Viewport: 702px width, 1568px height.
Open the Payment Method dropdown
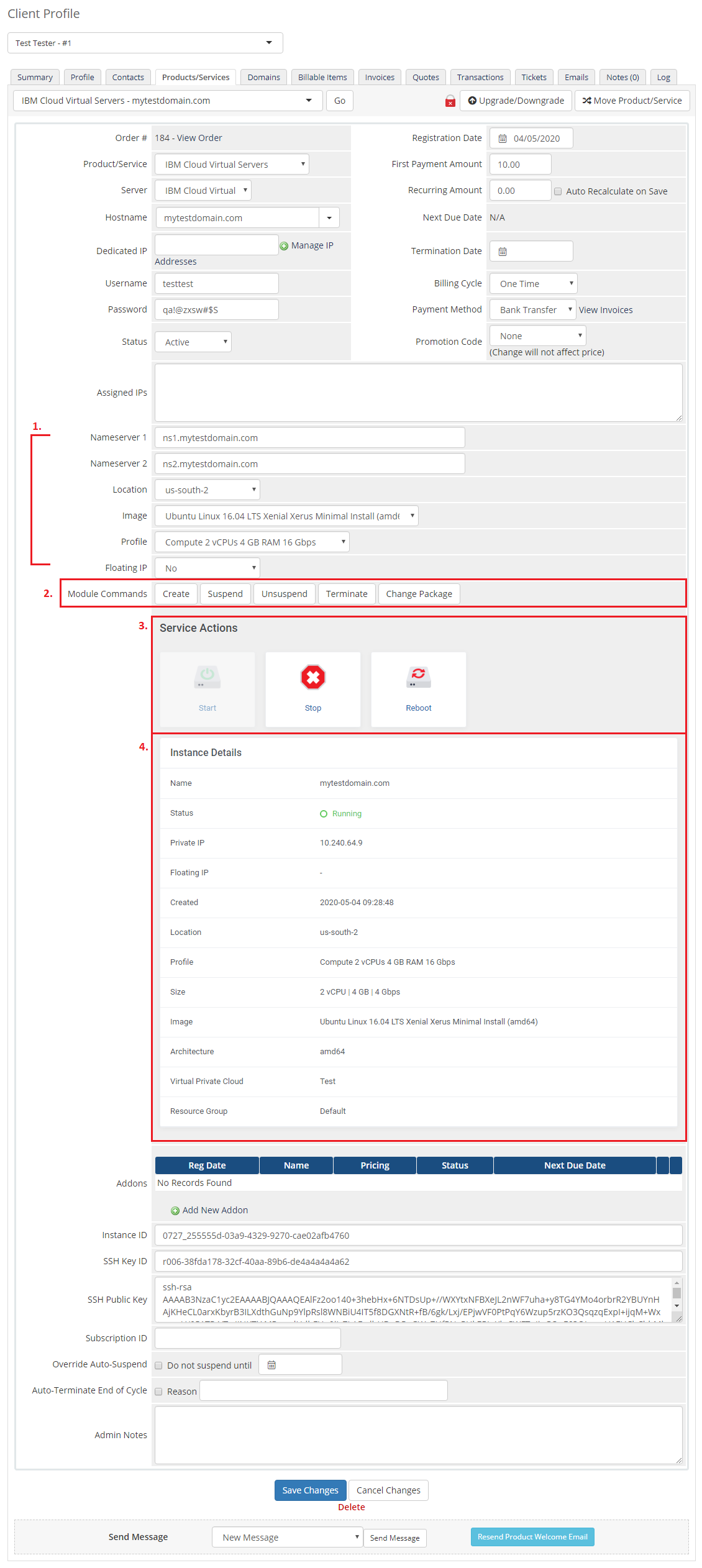tap(533, 309)
